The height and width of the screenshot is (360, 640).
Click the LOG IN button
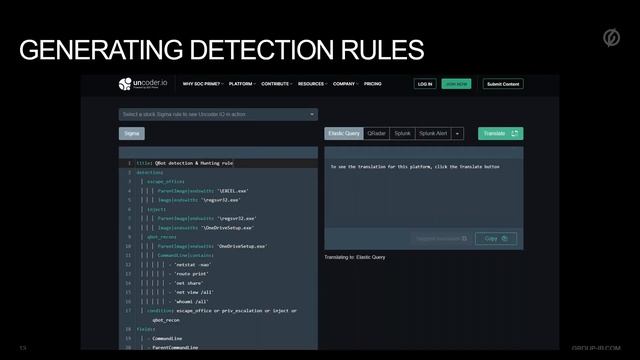(x=425, y=84)
